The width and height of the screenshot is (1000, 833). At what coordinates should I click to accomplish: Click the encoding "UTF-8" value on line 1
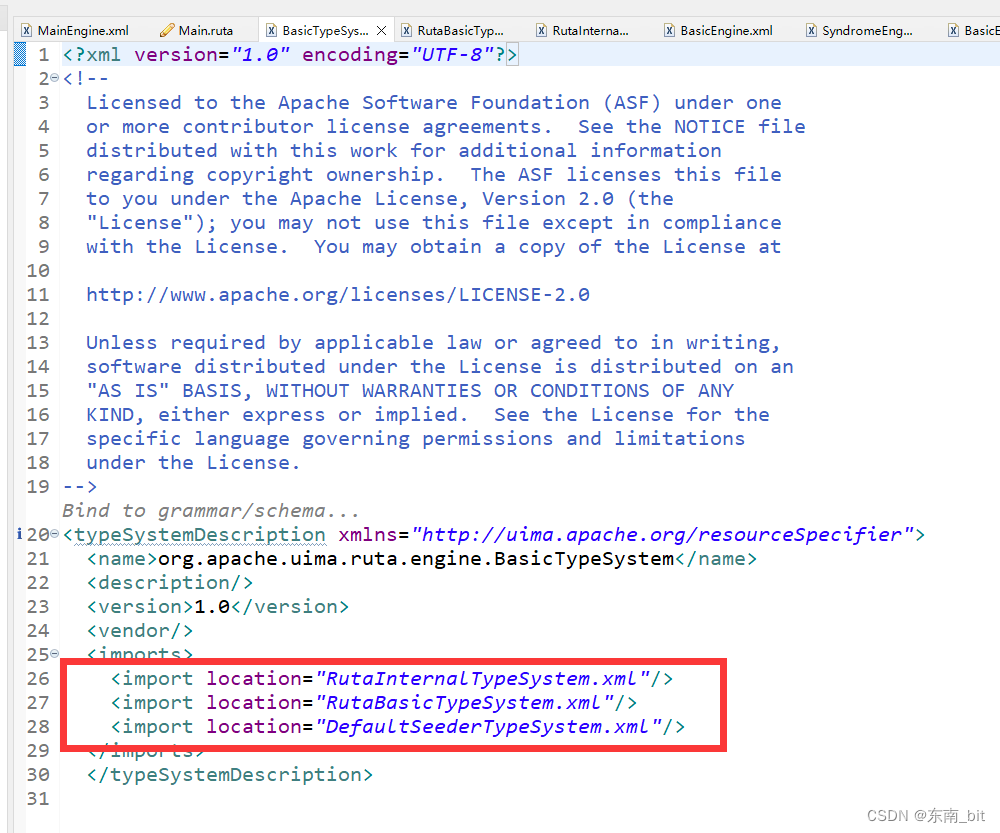pyautogui.click(x=453, y=55)
